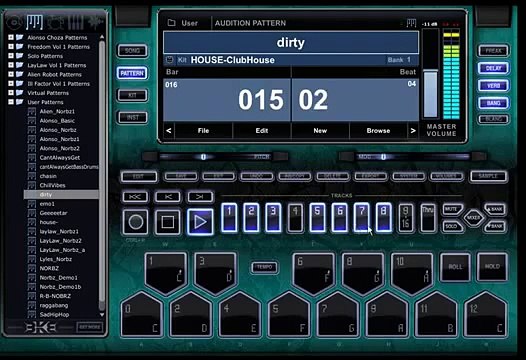Collapse the User Patterns folder
The height and width of the screenshot is (360, 526).
[x=11, y=102]
